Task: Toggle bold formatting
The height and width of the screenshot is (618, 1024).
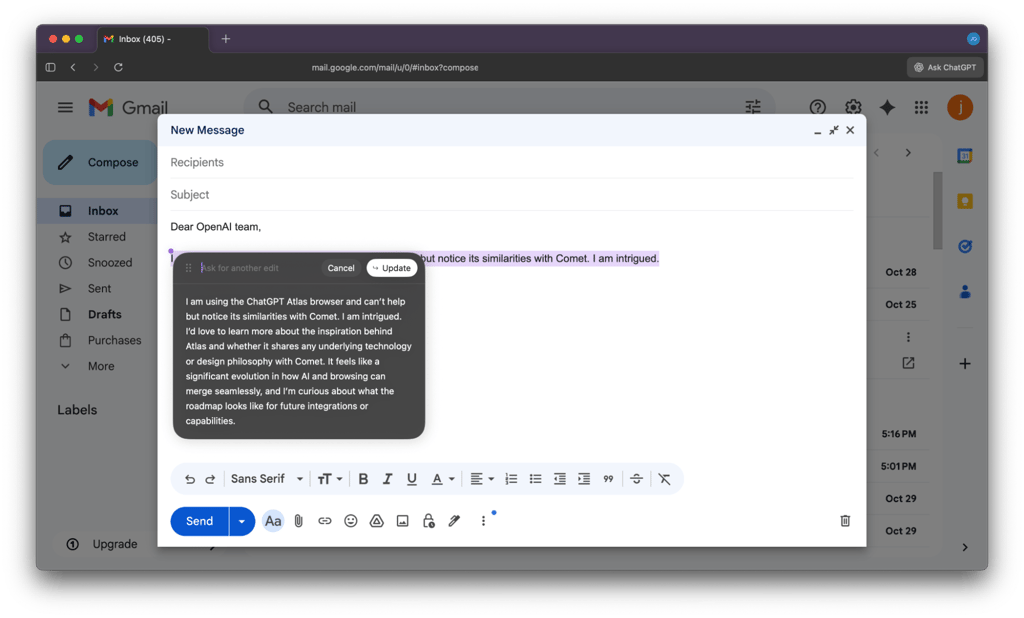Action: click(363, 479)
